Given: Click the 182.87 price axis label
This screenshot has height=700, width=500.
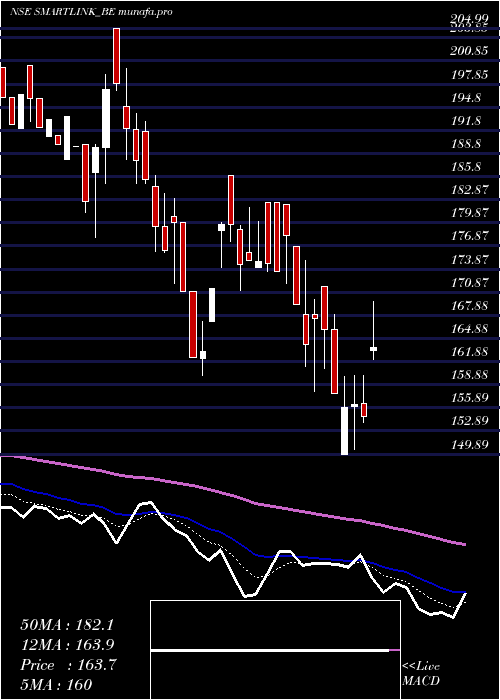Looking at the screenshot, I should click(469, 190).
